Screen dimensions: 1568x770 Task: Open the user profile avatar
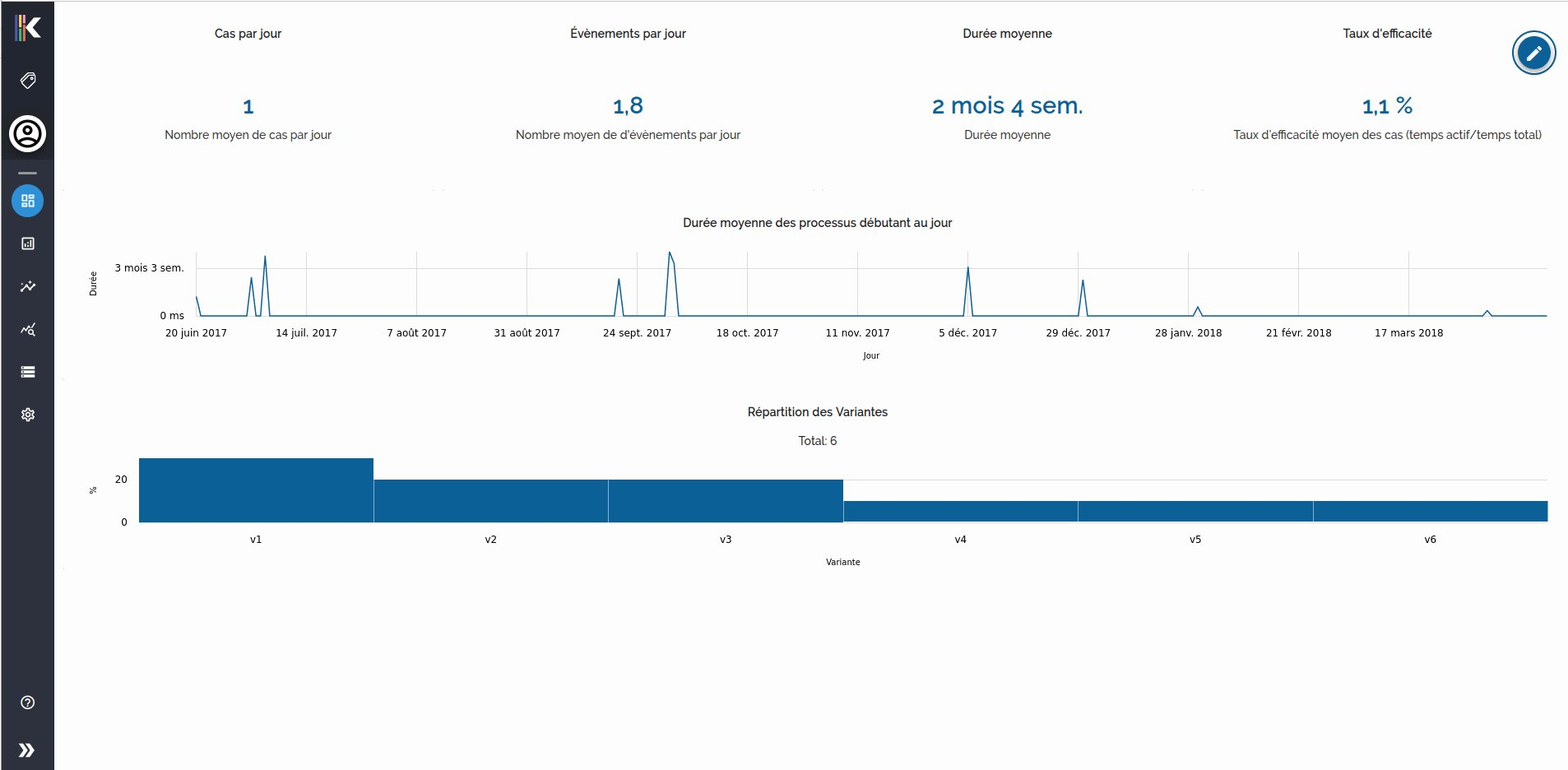pos(27,133)
